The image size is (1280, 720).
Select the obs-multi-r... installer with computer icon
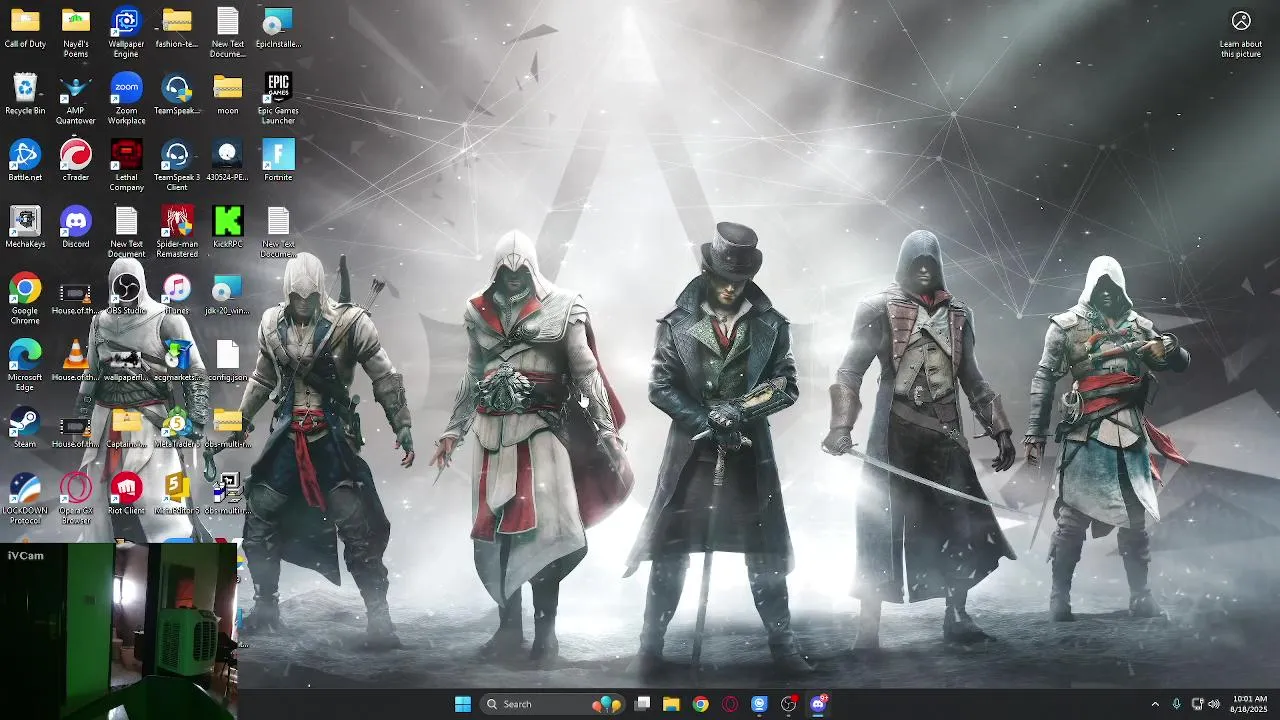pos(228,496)
